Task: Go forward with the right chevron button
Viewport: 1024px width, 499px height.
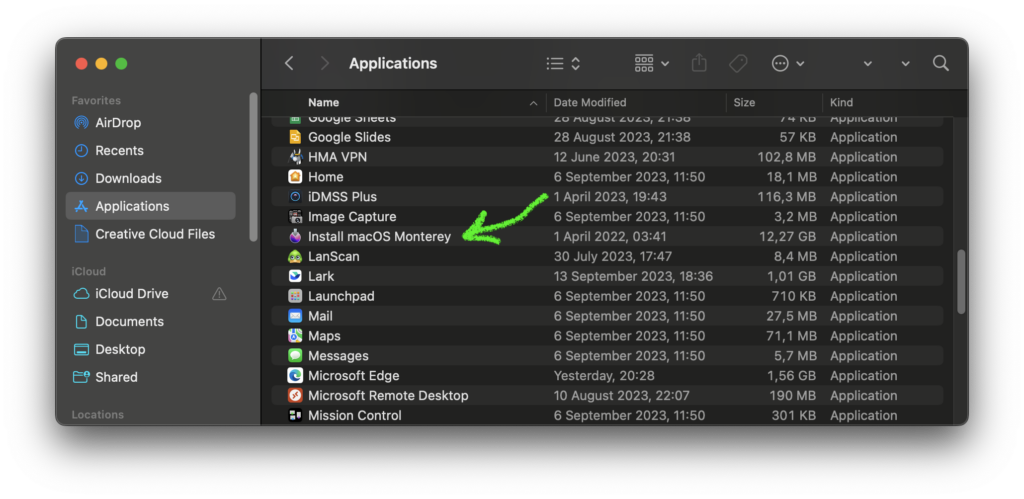Action: (324, 63)
